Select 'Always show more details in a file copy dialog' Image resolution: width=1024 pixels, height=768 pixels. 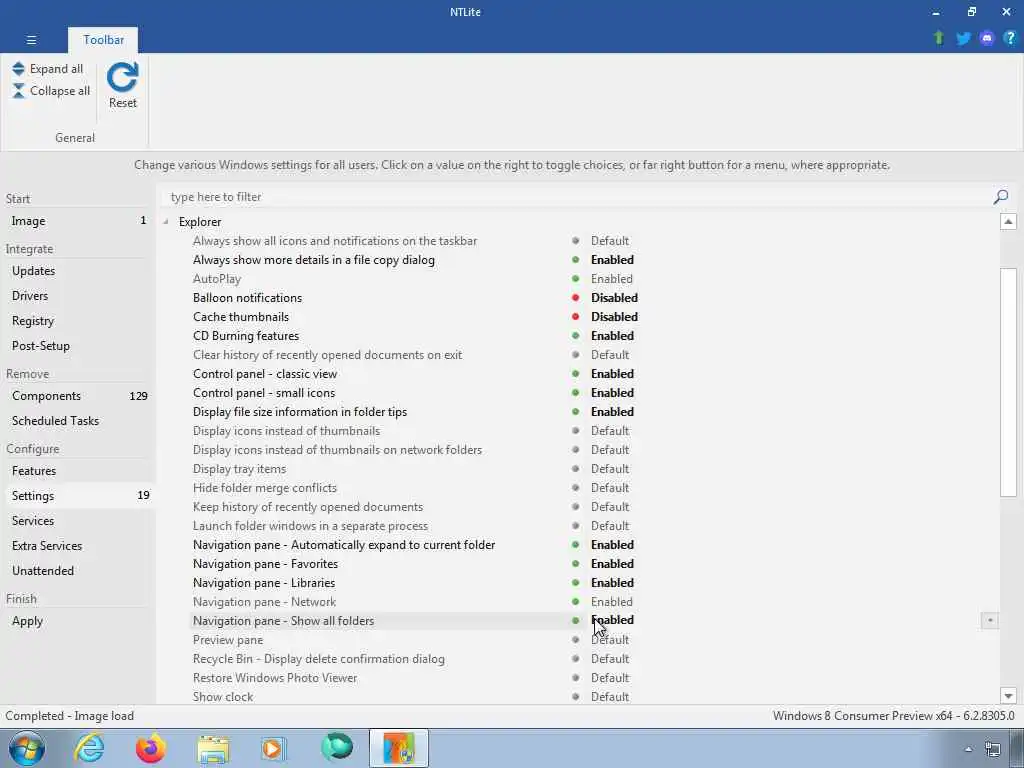(x=313, y=260)
